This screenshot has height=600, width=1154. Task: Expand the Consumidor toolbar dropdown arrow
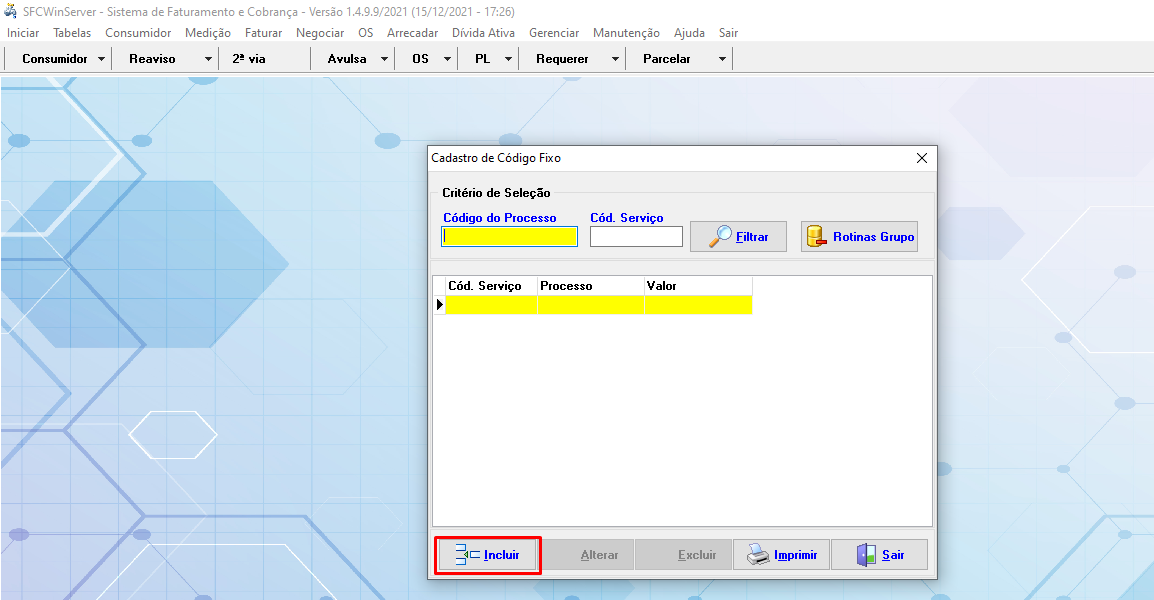(x=102, y=59)
